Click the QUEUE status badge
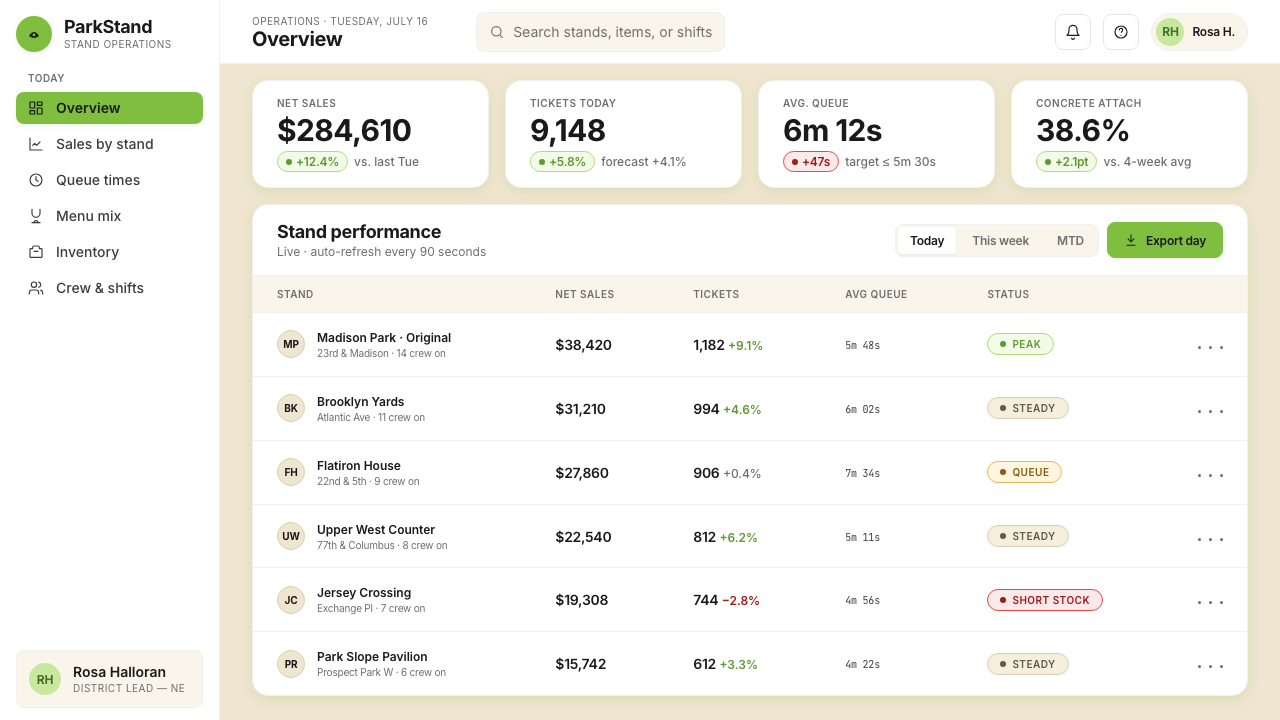This screenshot has width=1280, height=720. click(x=1024, y=472)
